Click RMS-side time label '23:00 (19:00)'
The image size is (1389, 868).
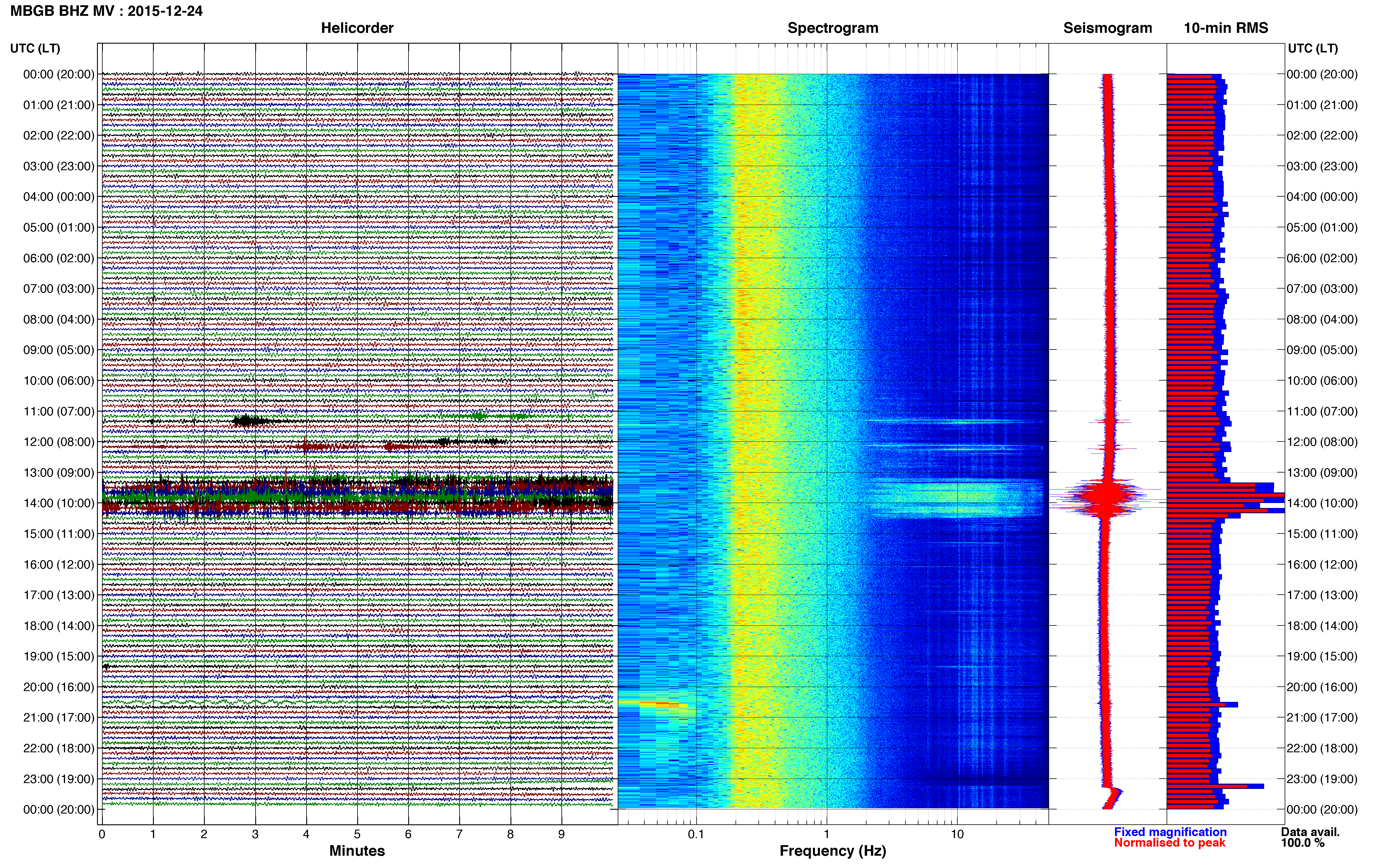1322,779
